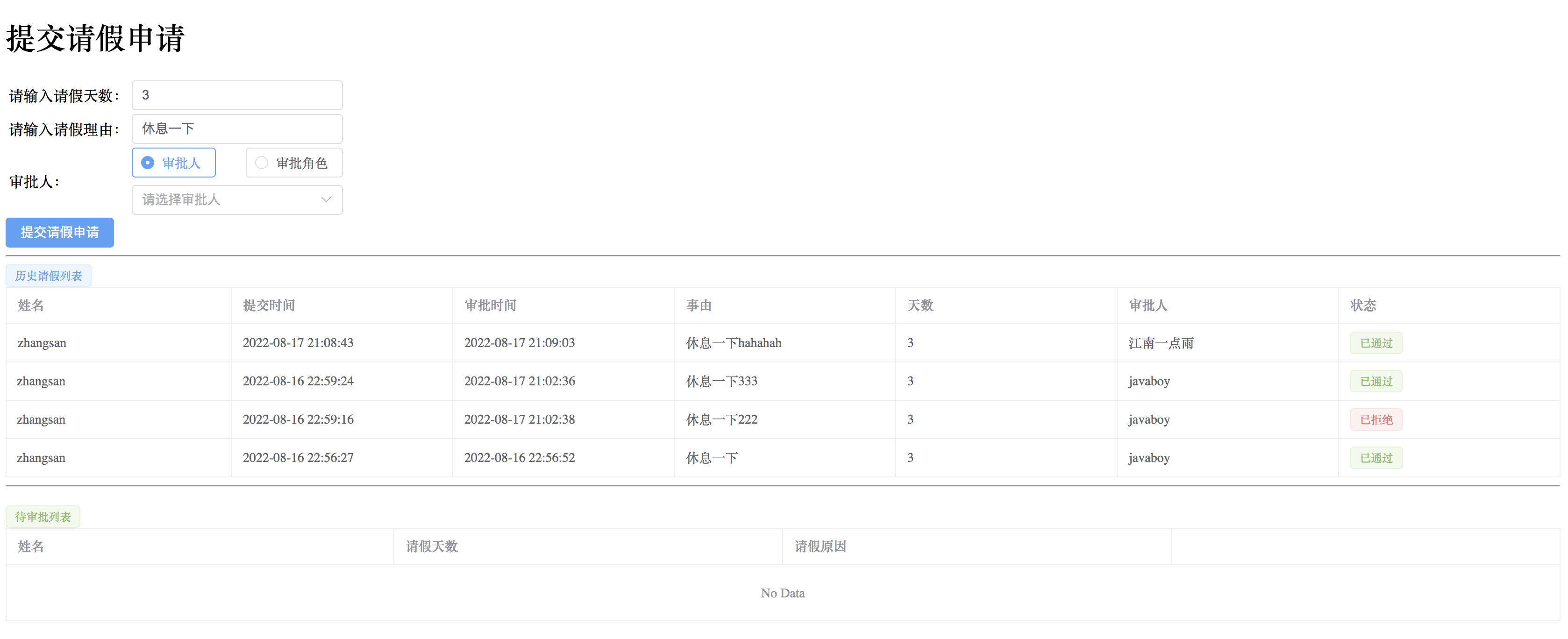Click the 状态 column header
The image size is (1568, 639).
click(1363, 305)
